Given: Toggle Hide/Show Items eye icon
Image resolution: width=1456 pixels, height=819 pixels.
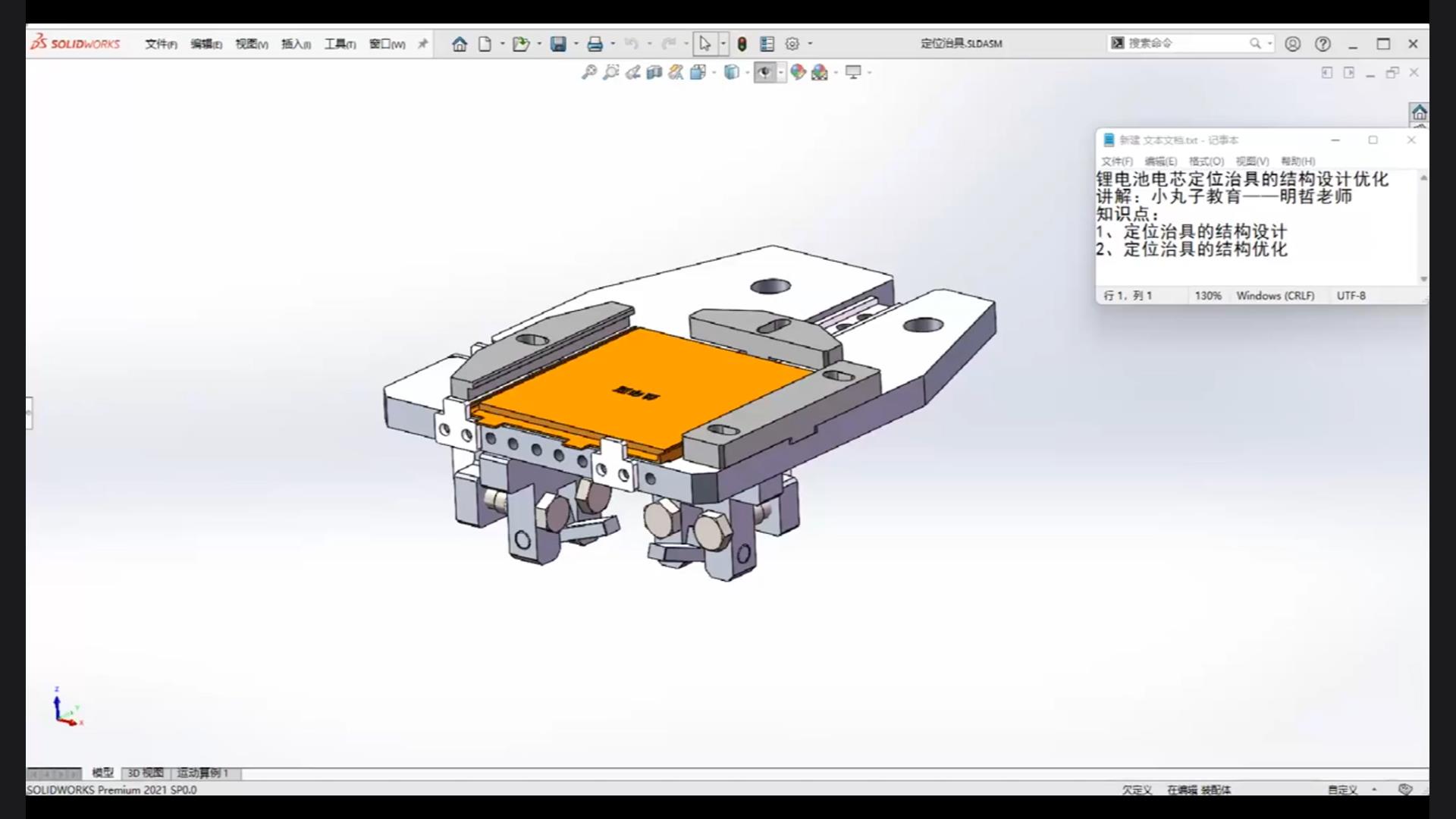Looking at the screenshot, I should (x=764, y=72).
